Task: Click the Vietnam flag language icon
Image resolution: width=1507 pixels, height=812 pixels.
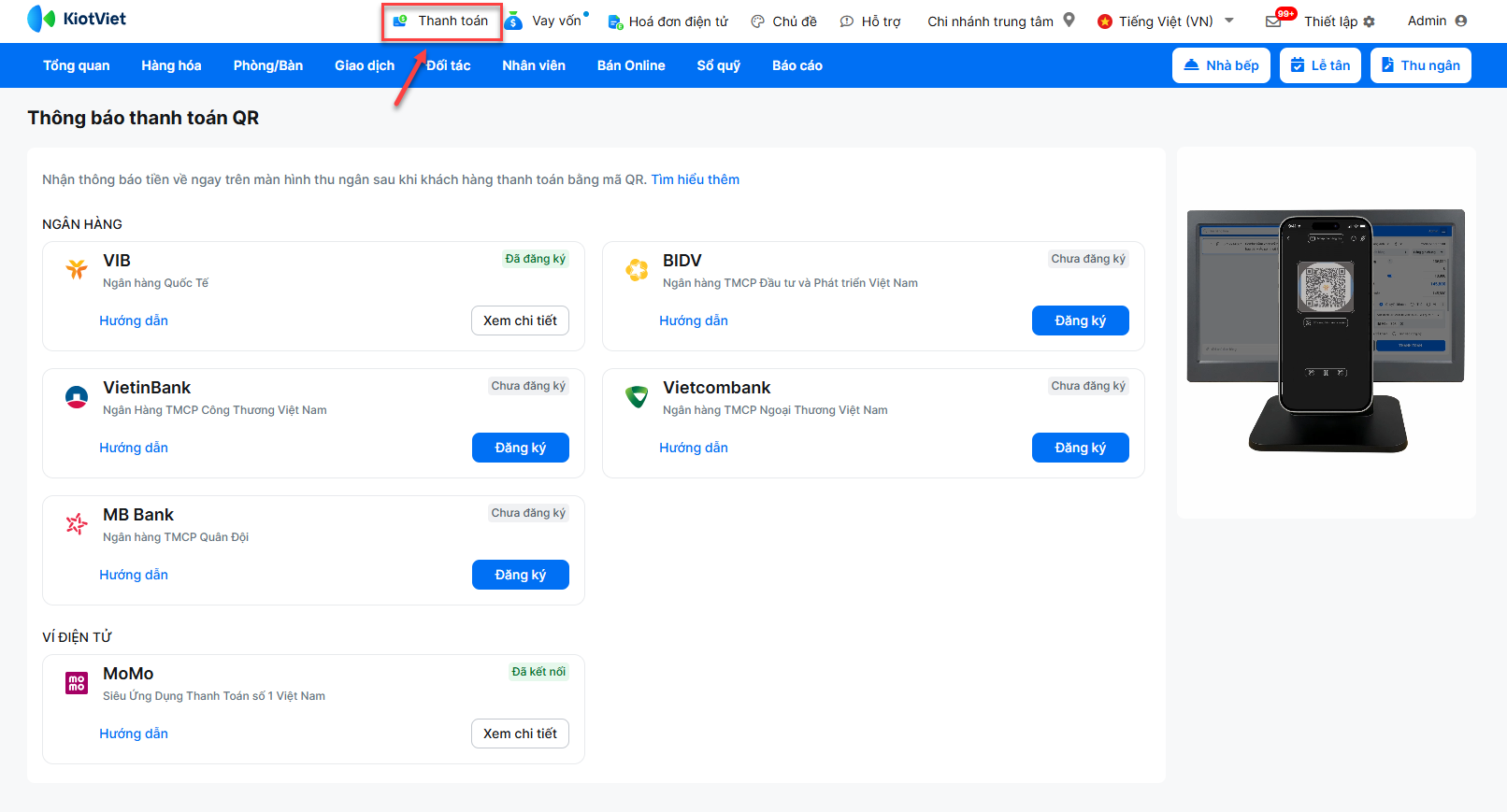Action: [1105, 21]
